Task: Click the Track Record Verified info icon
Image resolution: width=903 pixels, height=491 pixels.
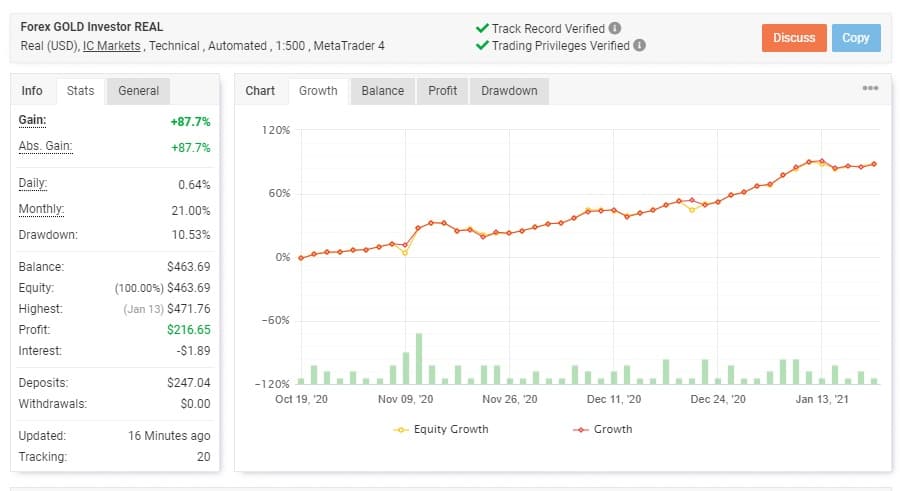Action: pyautogui.click(x=614, y=28)
